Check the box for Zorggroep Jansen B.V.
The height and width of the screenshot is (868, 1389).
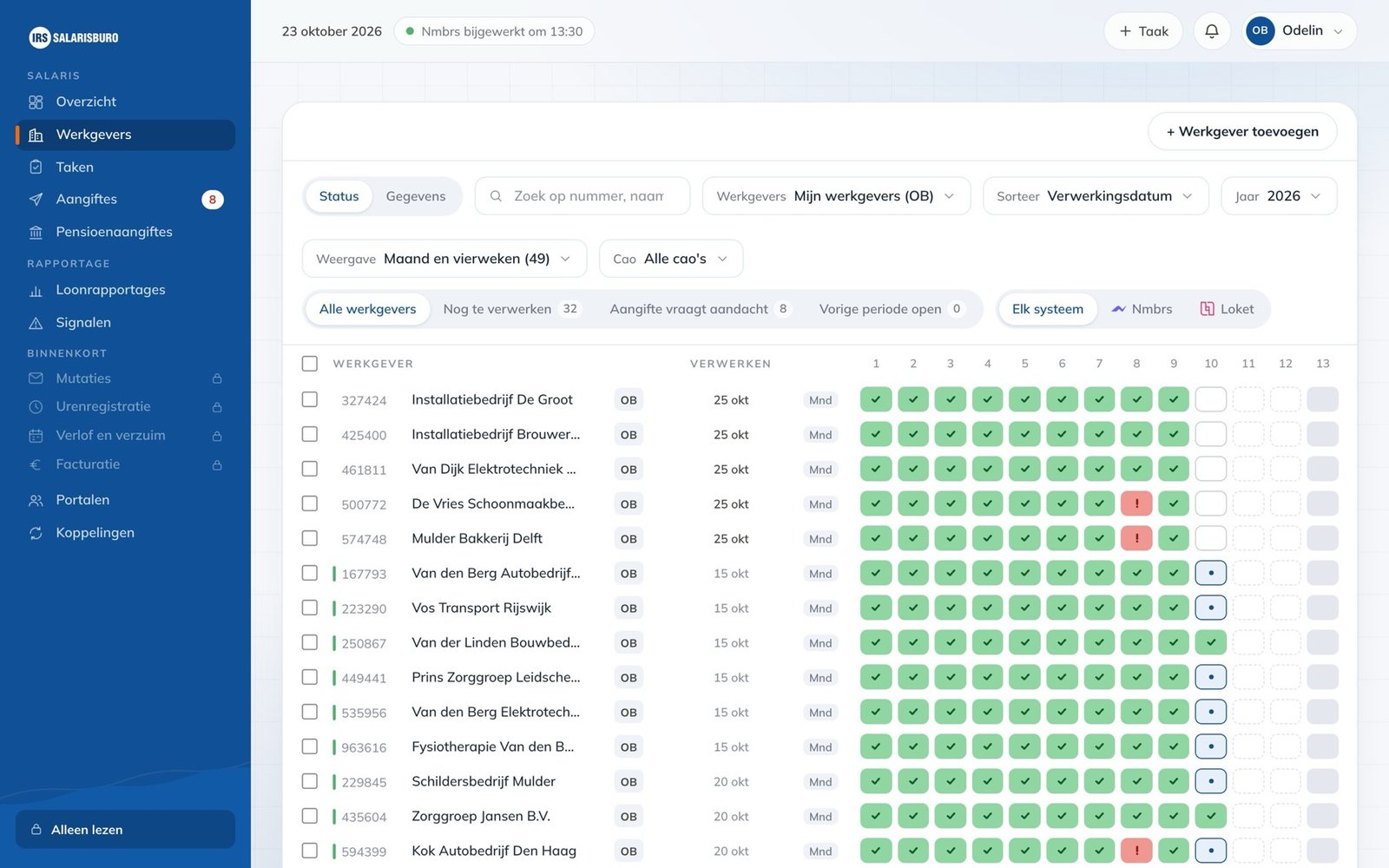point(310,816)
